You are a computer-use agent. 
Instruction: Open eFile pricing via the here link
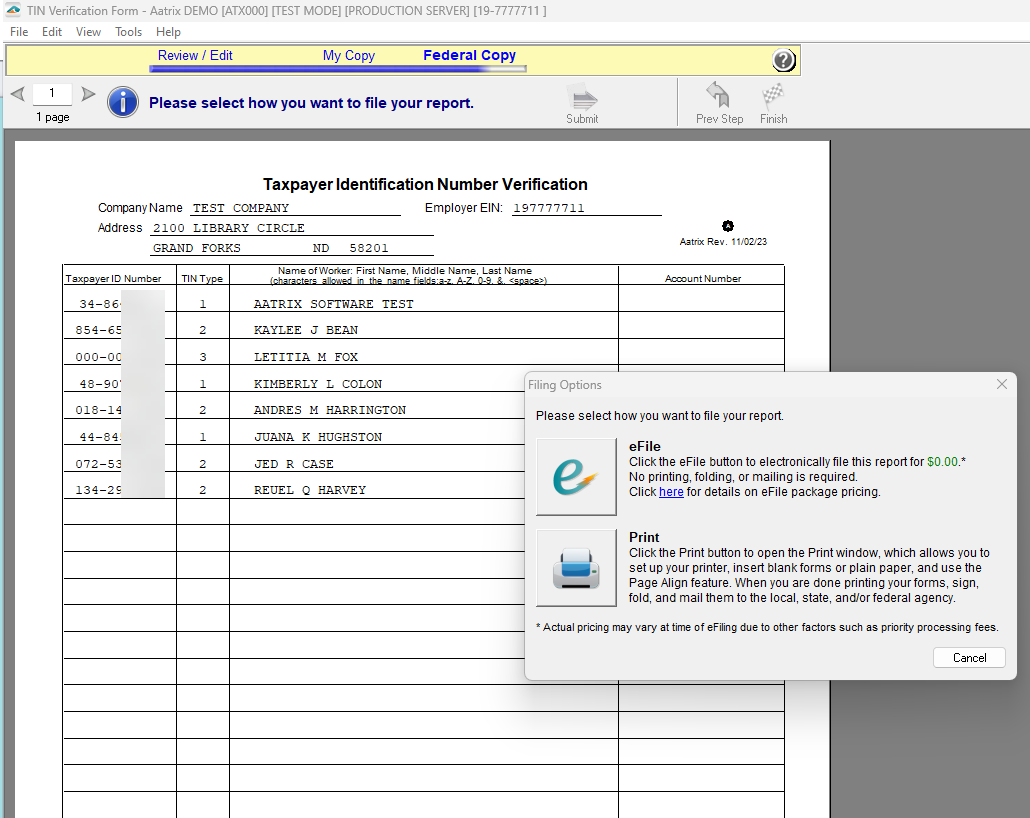[x=671, y=491]
